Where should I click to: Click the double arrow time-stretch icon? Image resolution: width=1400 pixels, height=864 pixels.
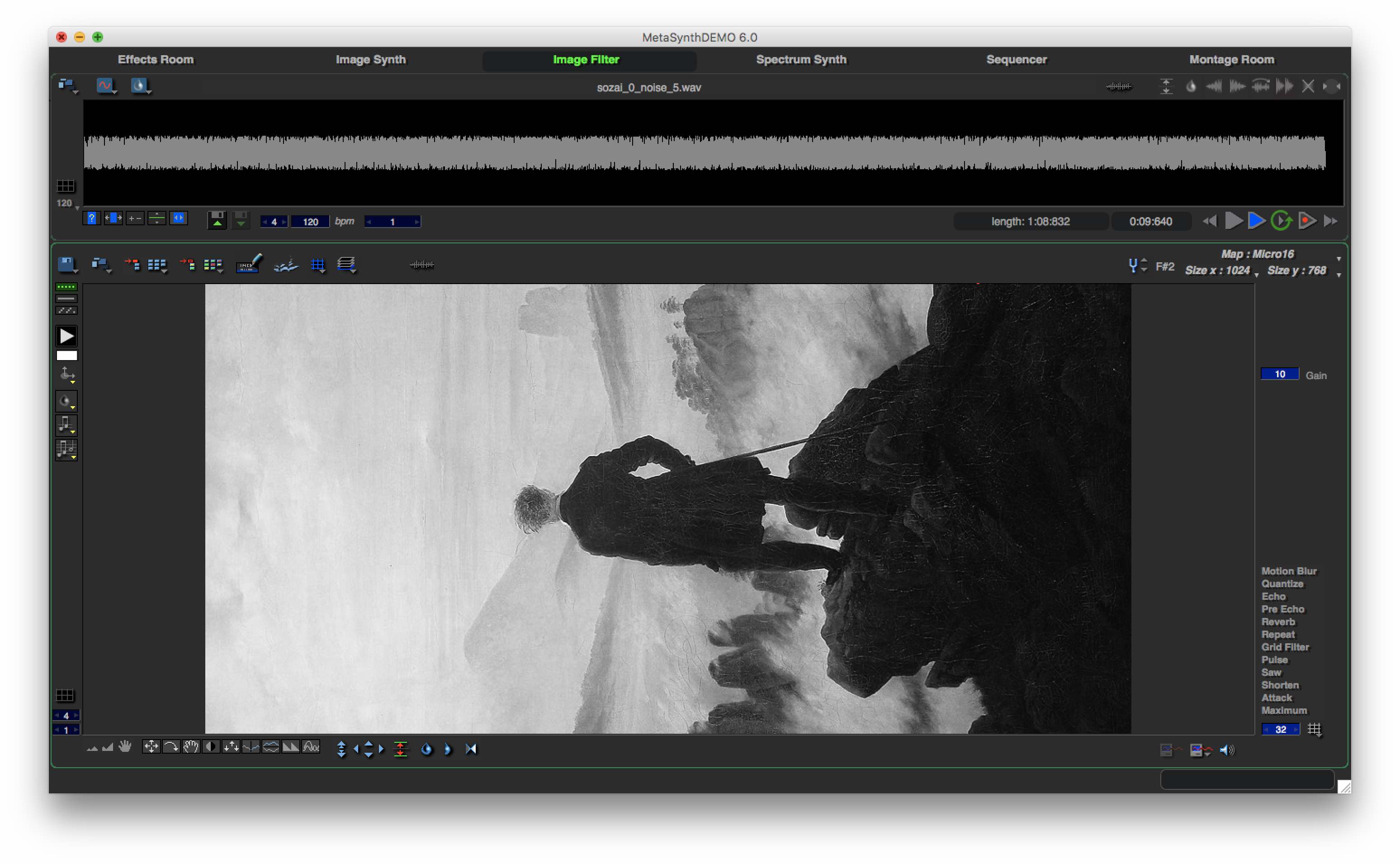click(1284, 86)
